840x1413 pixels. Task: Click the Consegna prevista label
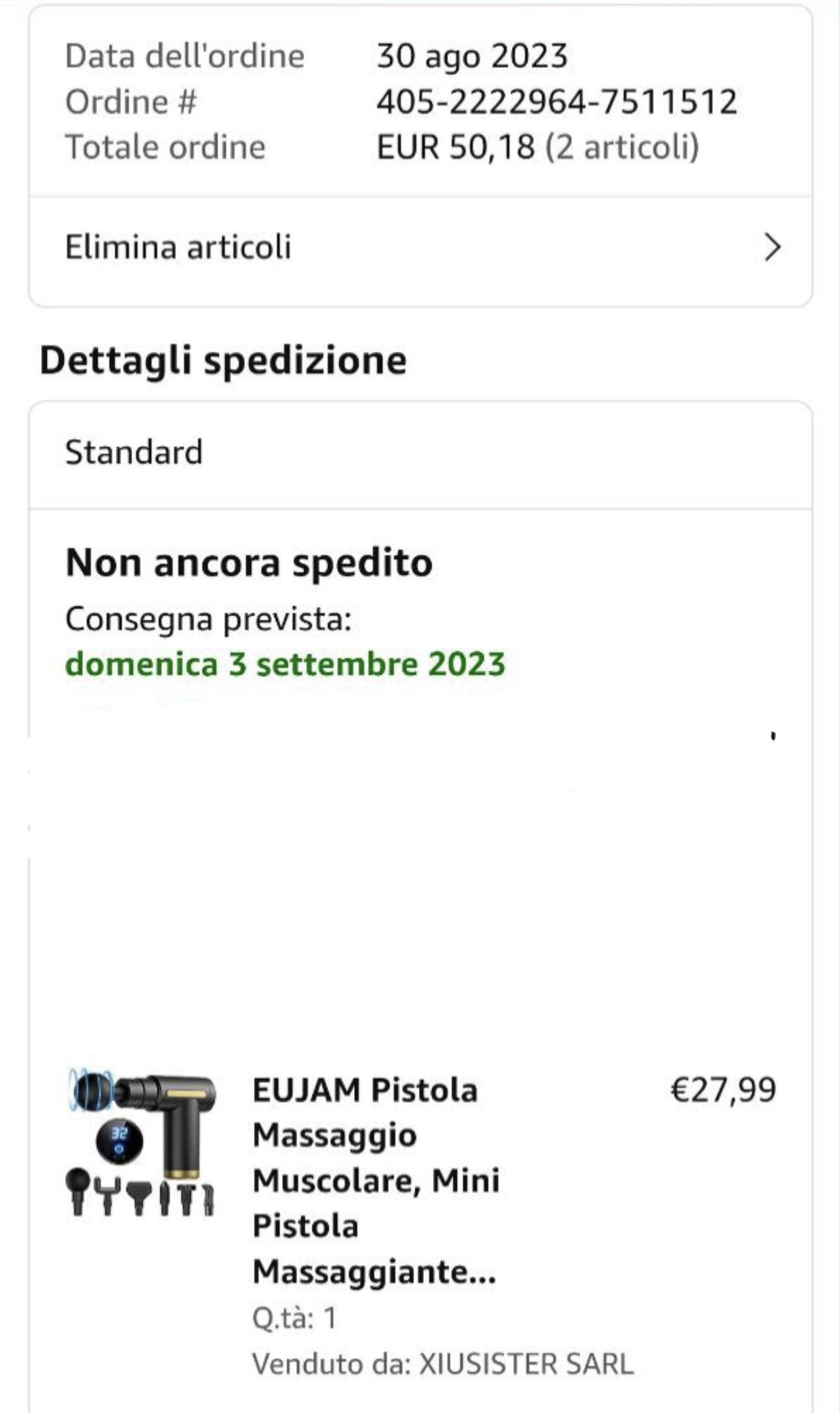click(208, 620)
